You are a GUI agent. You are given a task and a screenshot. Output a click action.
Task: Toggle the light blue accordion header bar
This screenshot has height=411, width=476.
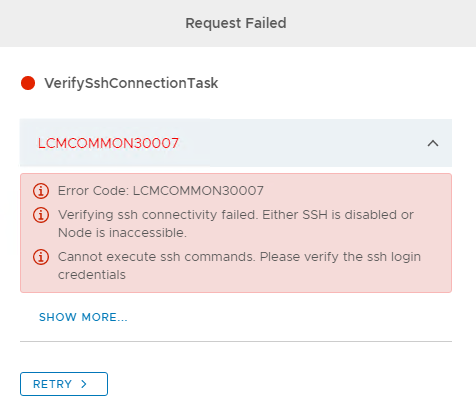click(x=236, y=143)
